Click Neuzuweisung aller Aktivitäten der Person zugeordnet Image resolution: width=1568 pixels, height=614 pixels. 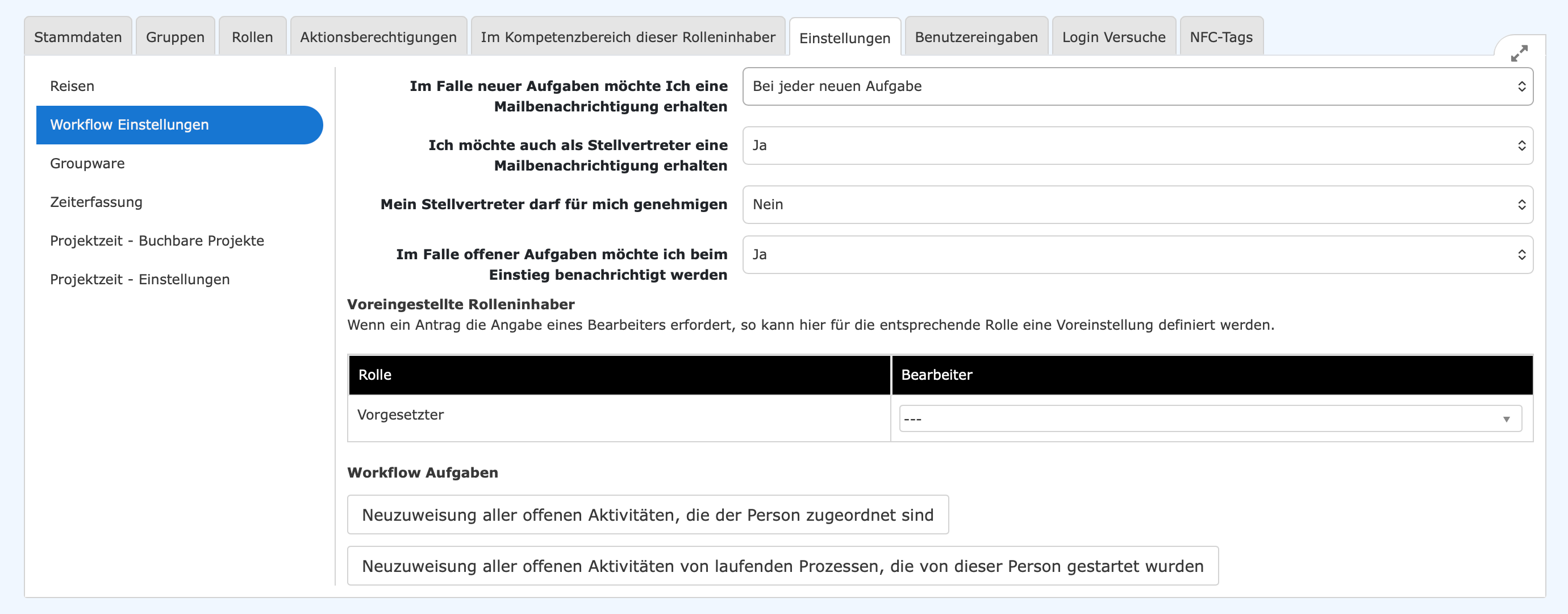click(x=648, y=515)
